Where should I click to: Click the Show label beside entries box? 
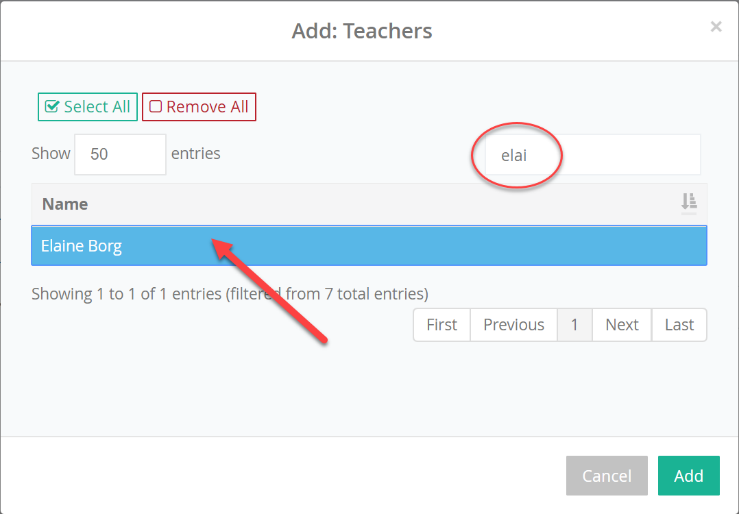51,154
